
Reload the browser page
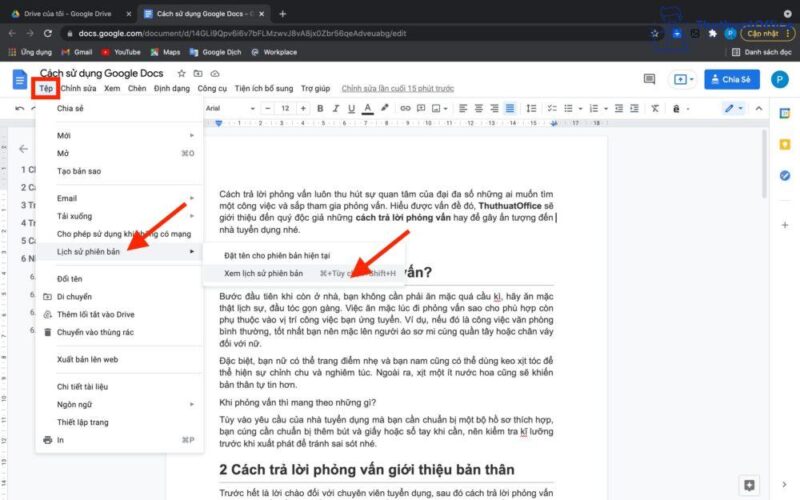47,33
